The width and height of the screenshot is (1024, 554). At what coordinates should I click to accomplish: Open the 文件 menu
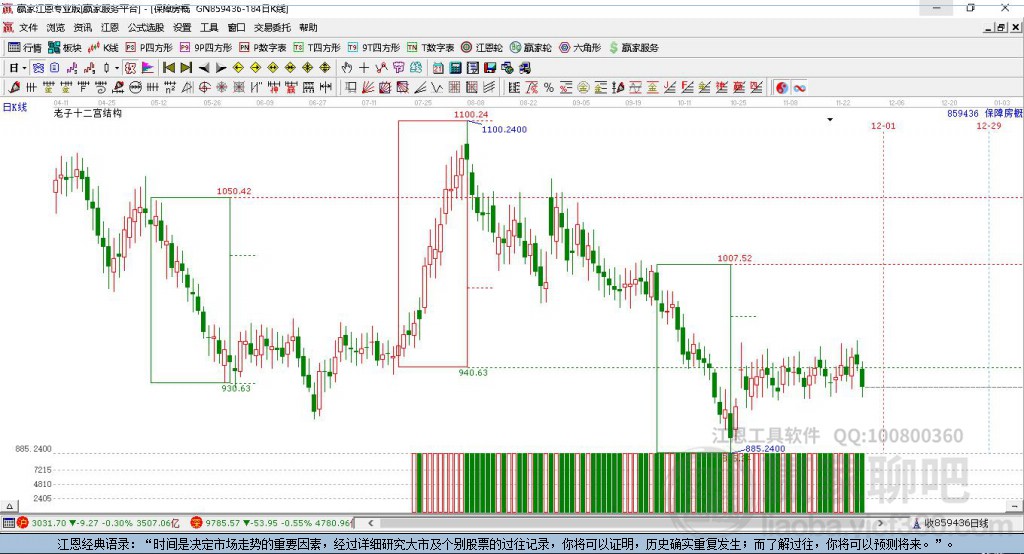(x=28, y=27)
